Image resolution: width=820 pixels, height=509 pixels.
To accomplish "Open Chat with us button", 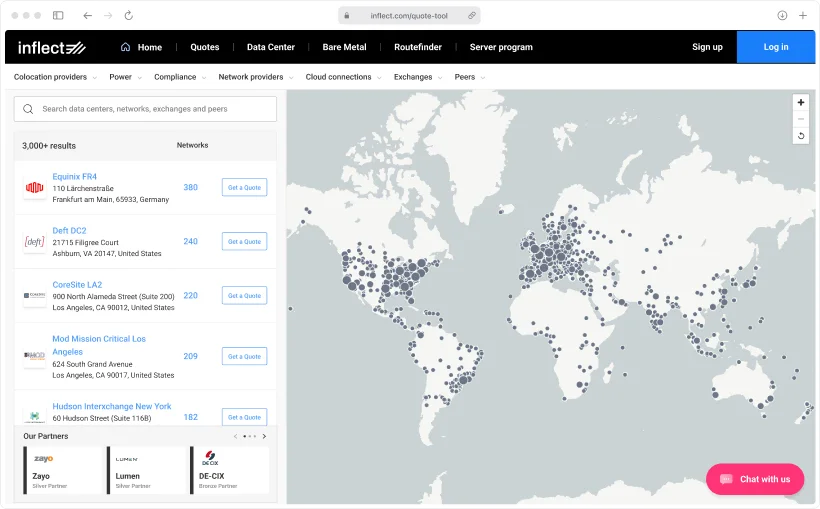I will point(755,479).
